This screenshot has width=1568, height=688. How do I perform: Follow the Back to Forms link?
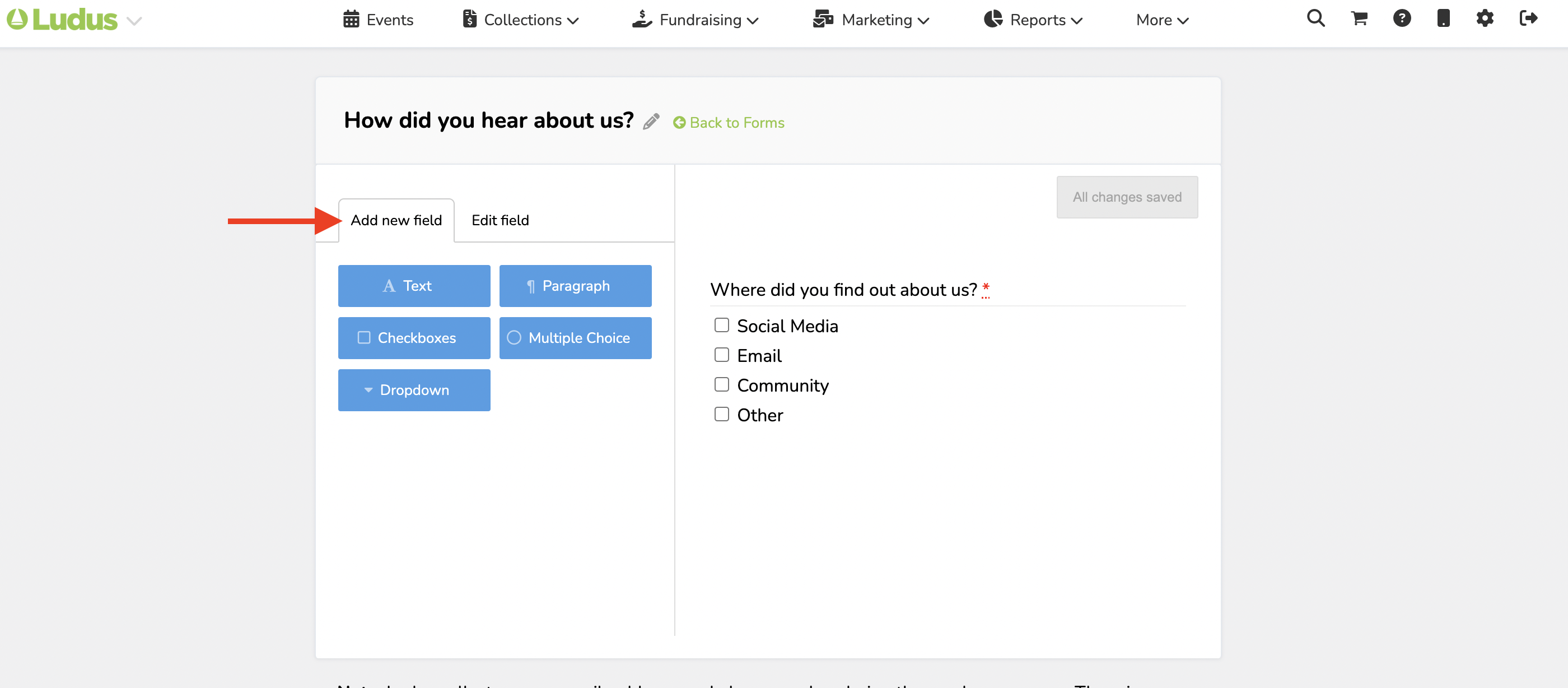pyautogui.click(x=729, y=123)
